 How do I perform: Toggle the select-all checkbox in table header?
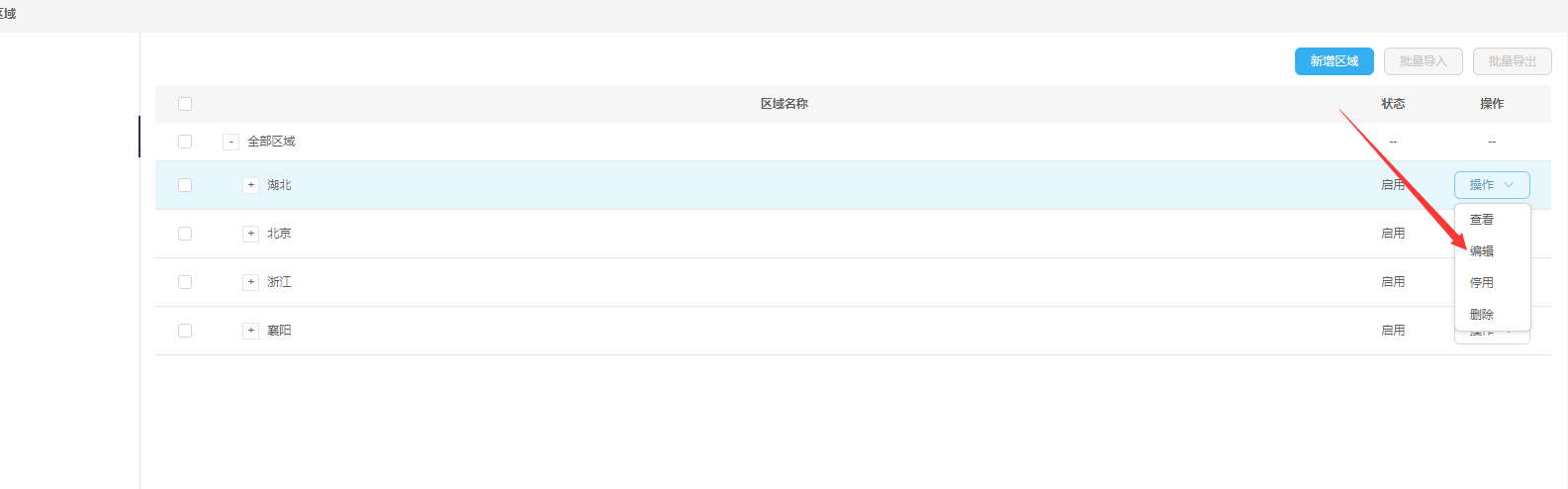[185, 104]
